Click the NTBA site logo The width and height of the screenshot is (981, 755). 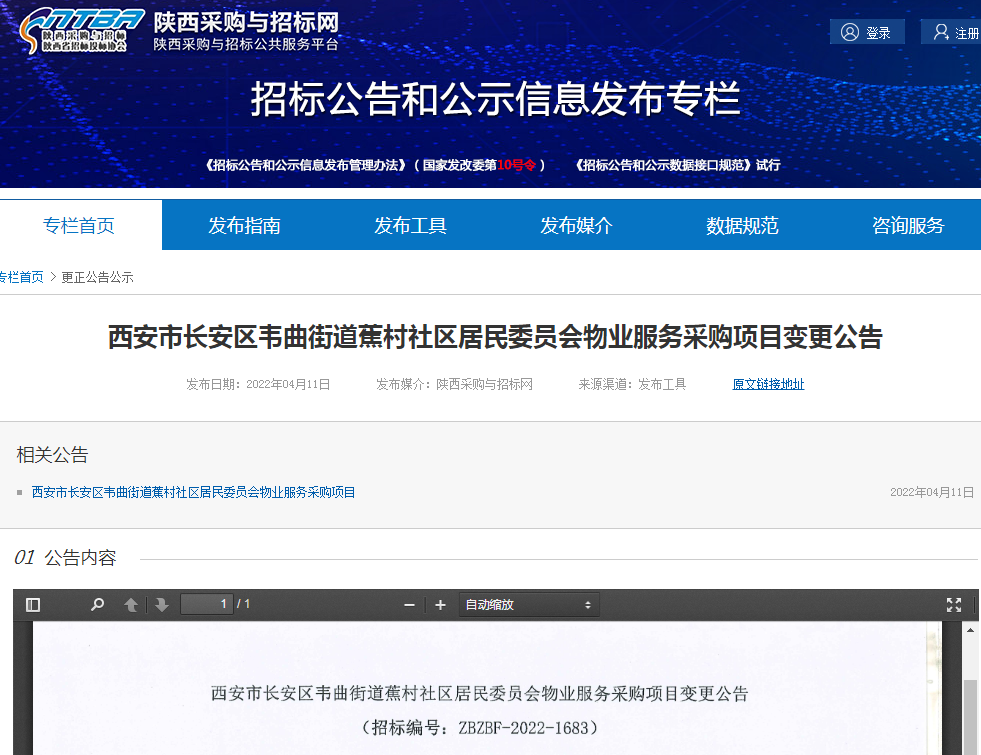pyautogui.click(x=75, y=32)
